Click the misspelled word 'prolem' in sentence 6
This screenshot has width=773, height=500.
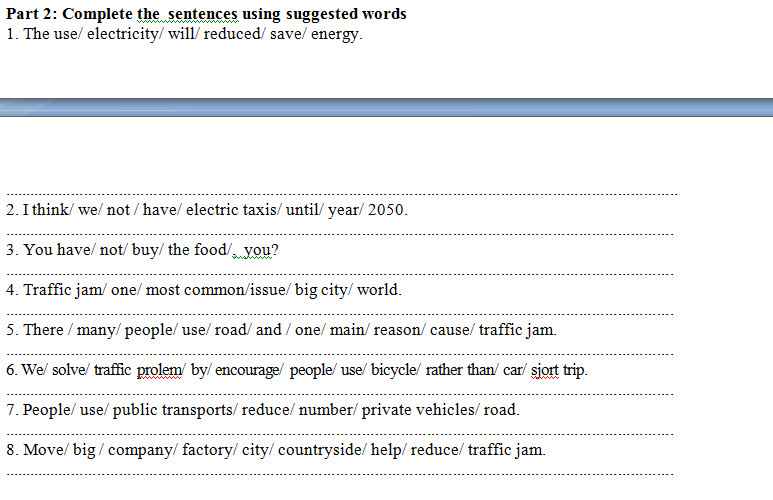(159, 370)
